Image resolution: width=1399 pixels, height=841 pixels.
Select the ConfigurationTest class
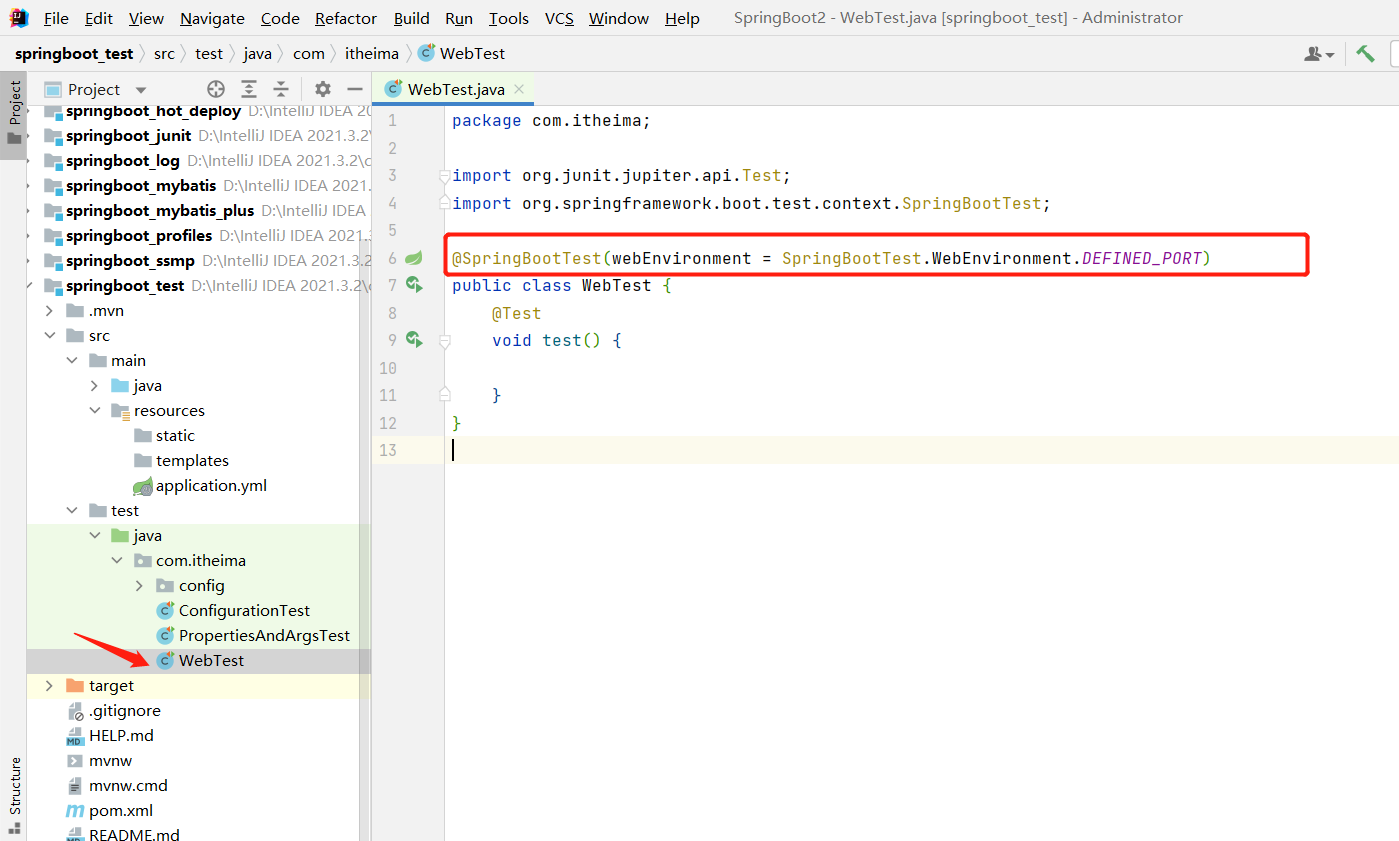244,610
